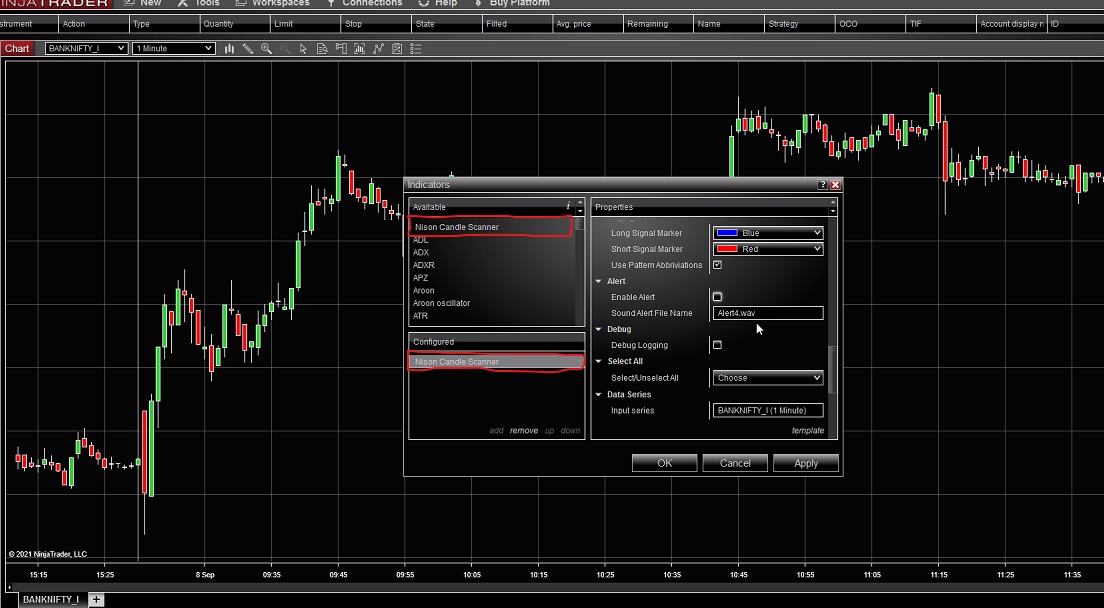Click the Available list scrollbar thumb
This screenshot has height=608, width=1104.
(579, 224)
